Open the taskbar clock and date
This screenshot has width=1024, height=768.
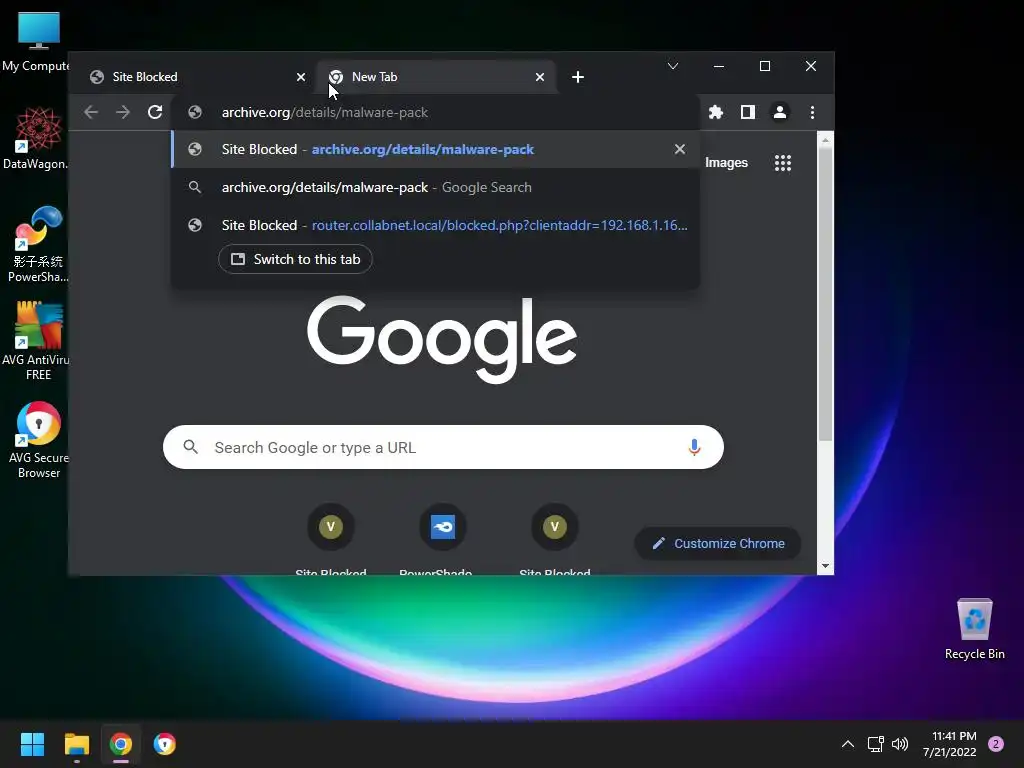tap(950, 744)
